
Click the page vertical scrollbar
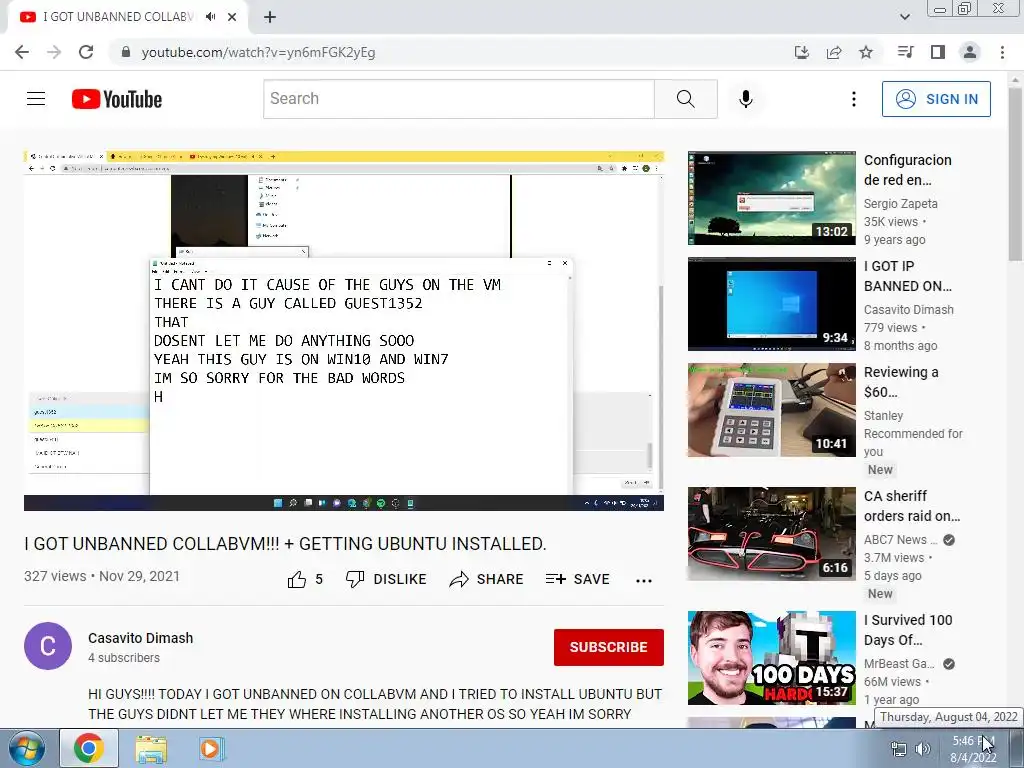[x=1016, y=174]
